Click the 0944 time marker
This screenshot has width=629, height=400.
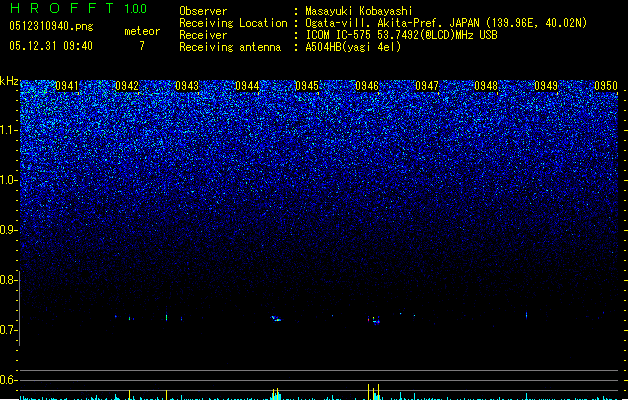247,86
